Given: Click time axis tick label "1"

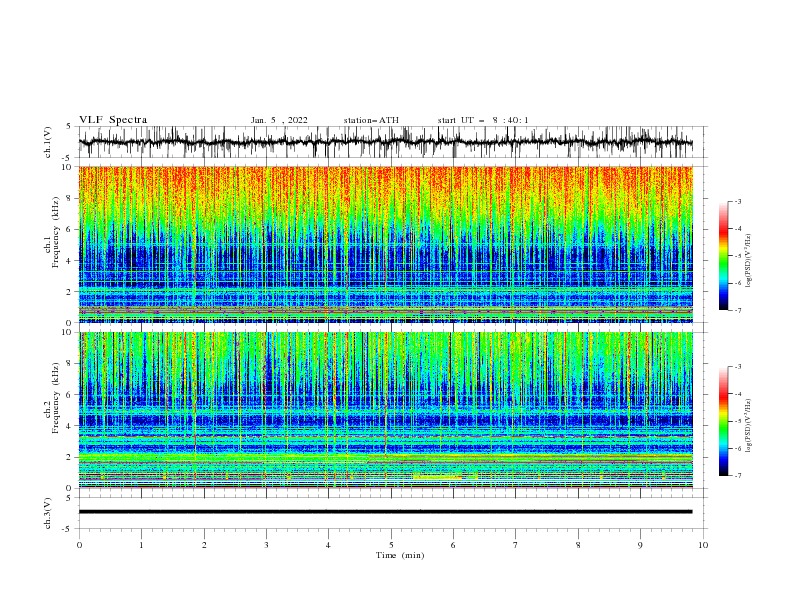Looking at the screenshot, I should coord(141,545).
